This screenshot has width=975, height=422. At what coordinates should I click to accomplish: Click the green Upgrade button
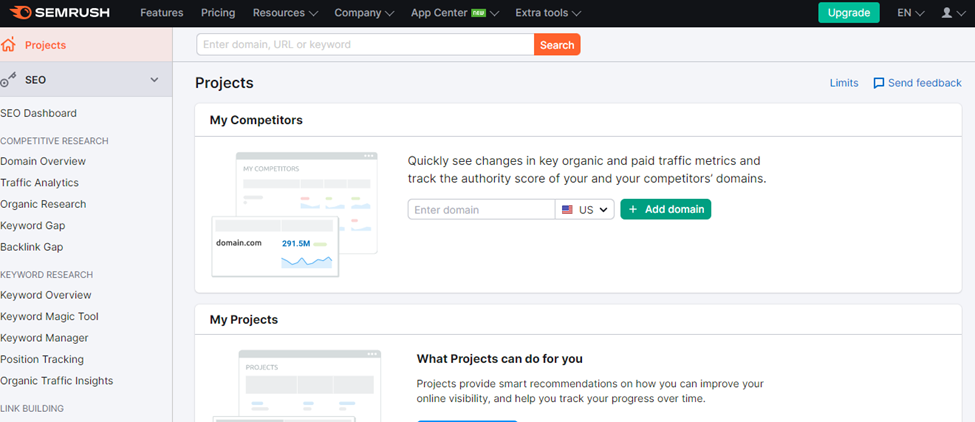[849, 12]
